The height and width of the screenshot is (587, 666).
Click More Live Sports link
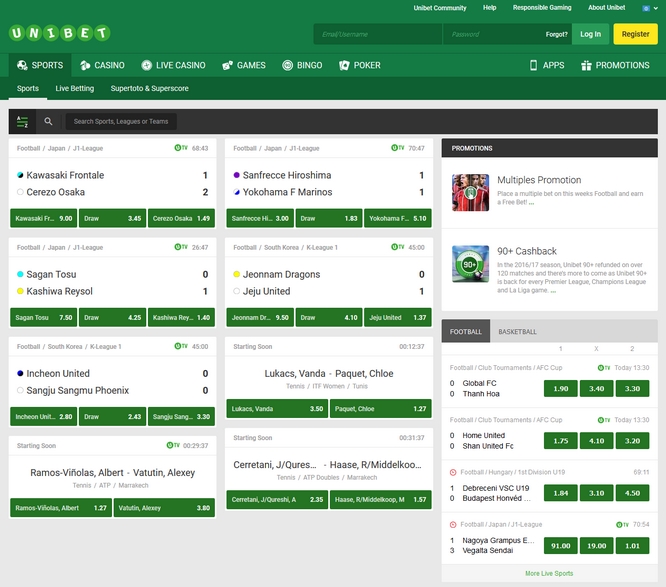(549, 573)
